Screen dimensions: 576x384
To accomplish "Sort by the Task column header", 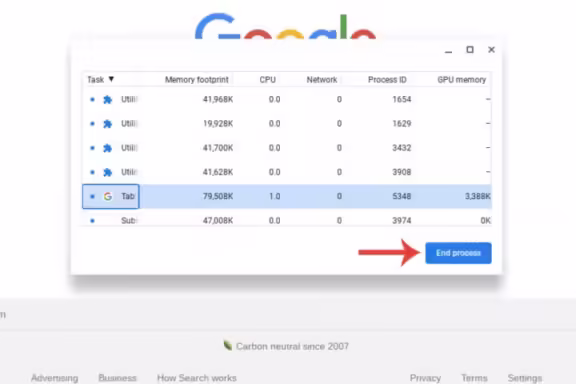I will [100, 79].
